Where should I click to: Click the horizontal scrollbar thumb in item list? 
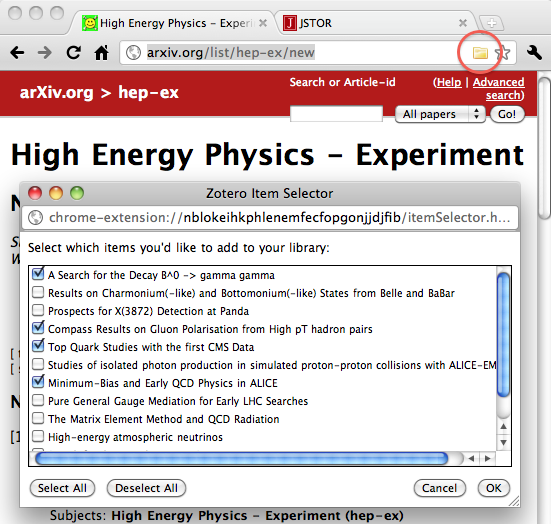coord(242,458)
